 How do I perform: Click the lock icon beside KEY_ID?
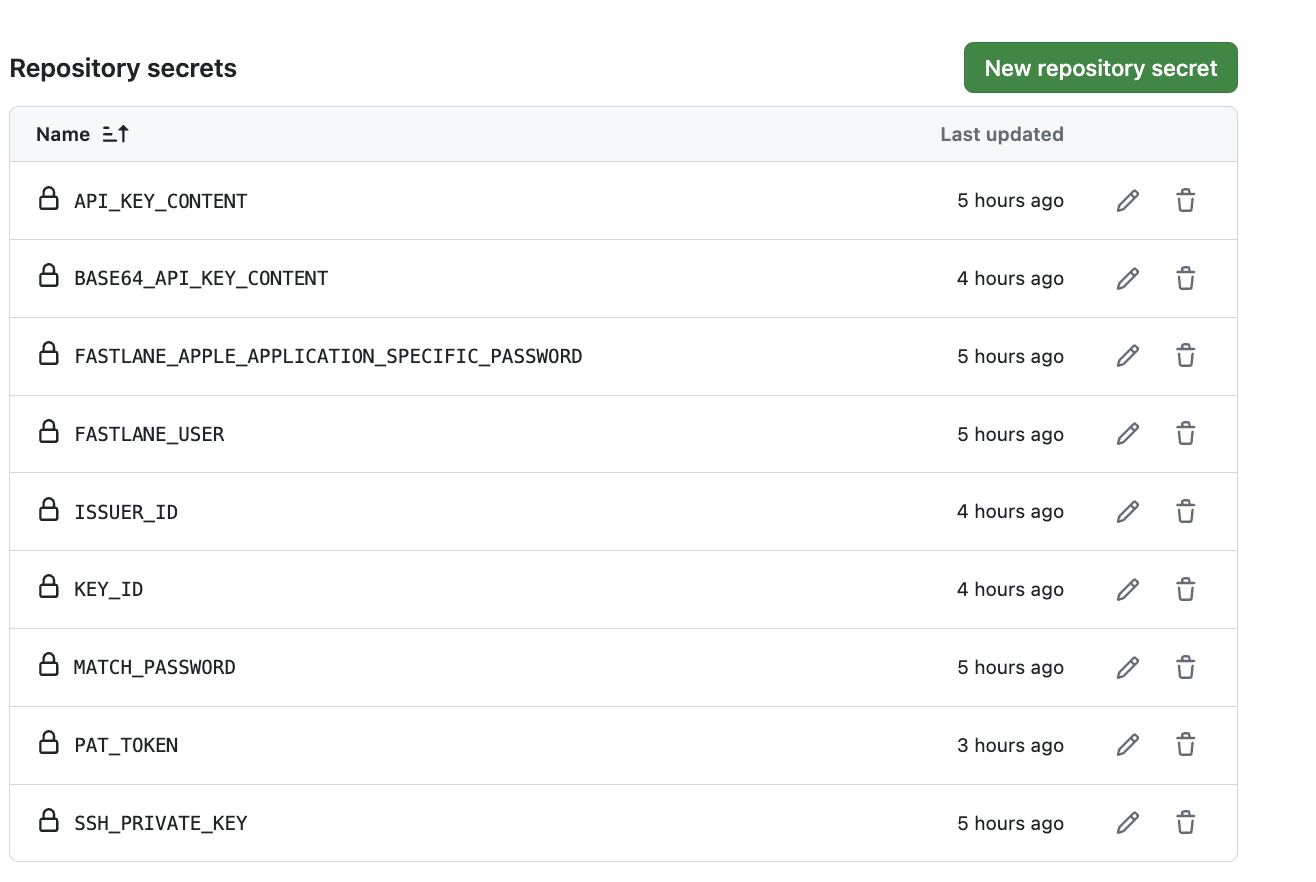pyautogui.click(x=48, y=587)
